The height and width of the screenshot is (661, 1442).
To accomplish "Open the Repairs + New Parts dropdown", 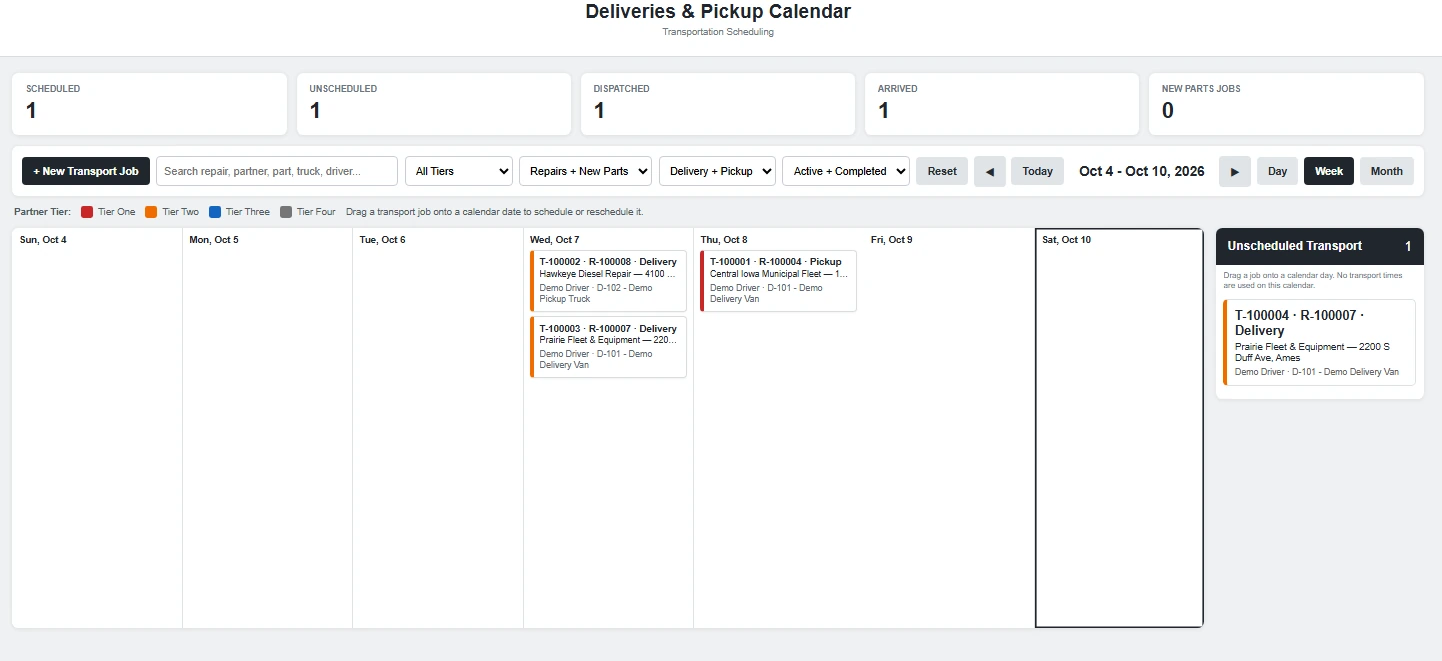I will tap(585, 171).
